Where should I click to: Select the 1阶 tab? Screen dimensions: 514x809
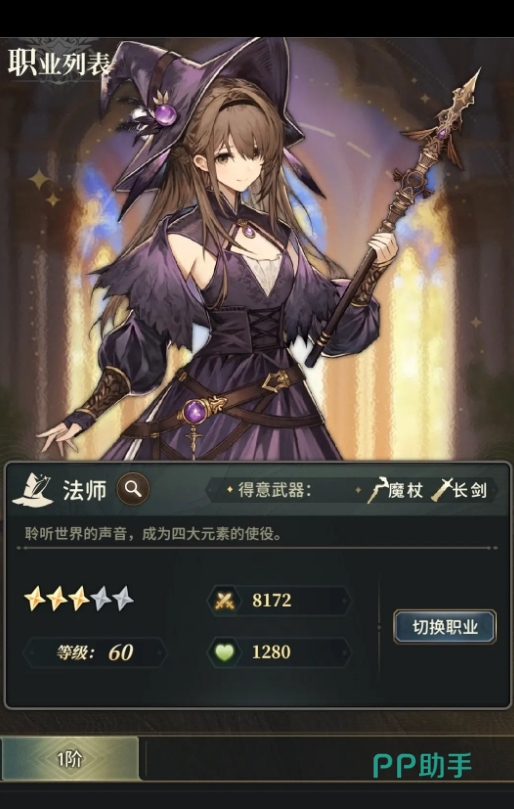(69, 759)
